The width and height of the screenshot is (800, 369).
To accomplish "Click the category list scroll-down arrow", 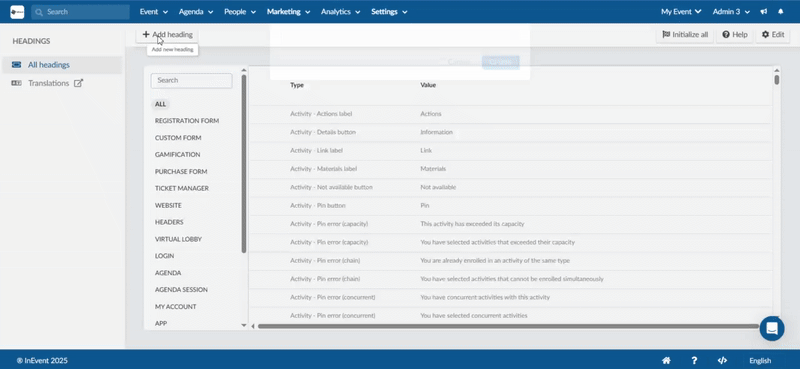I will pyautogui.click(x=244, y=325).
